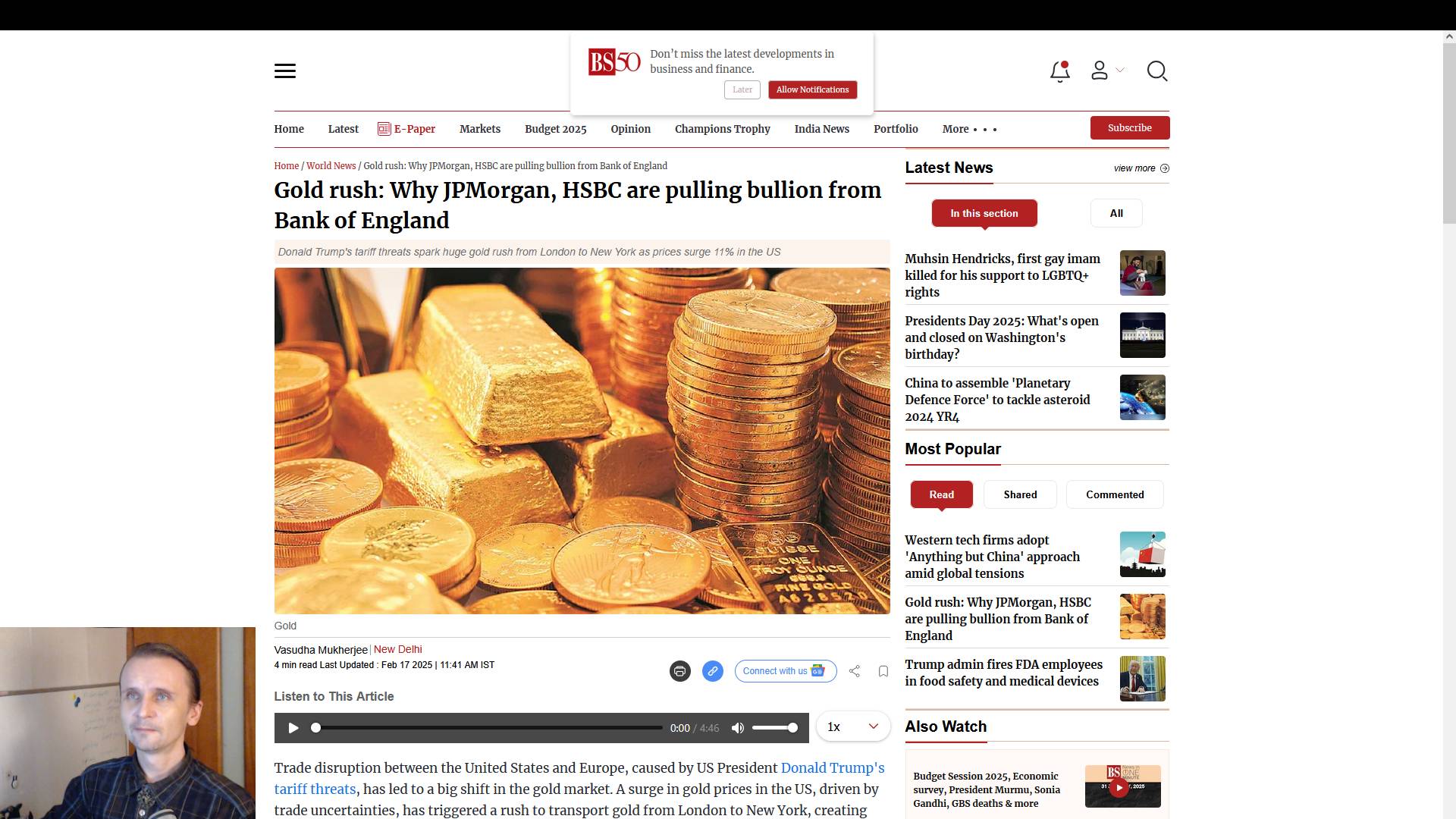Open the 1x playback speed dropdown
This screenshot has height=819, width=1456.
[x=853, y=726]
